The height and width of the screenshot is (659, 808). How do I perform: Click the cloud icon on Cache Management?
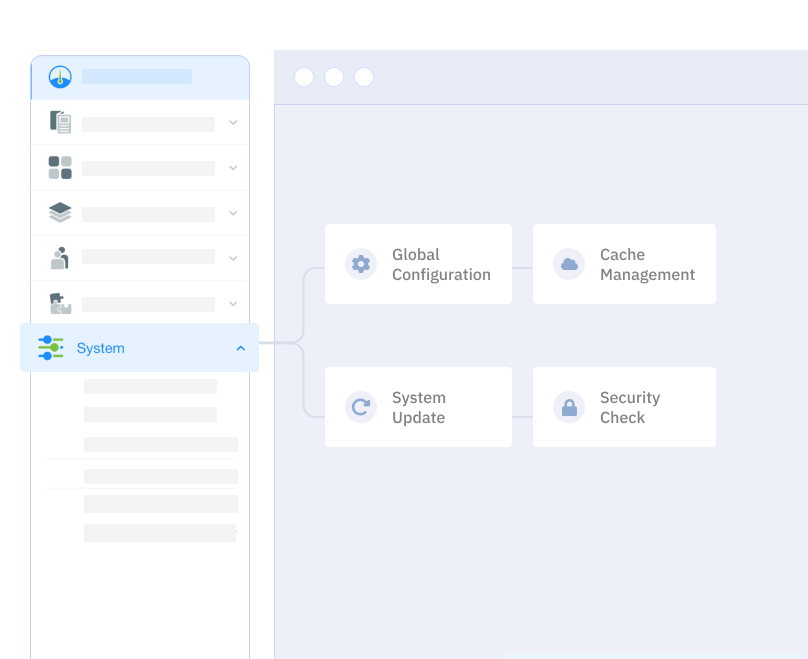click(569, 264)
